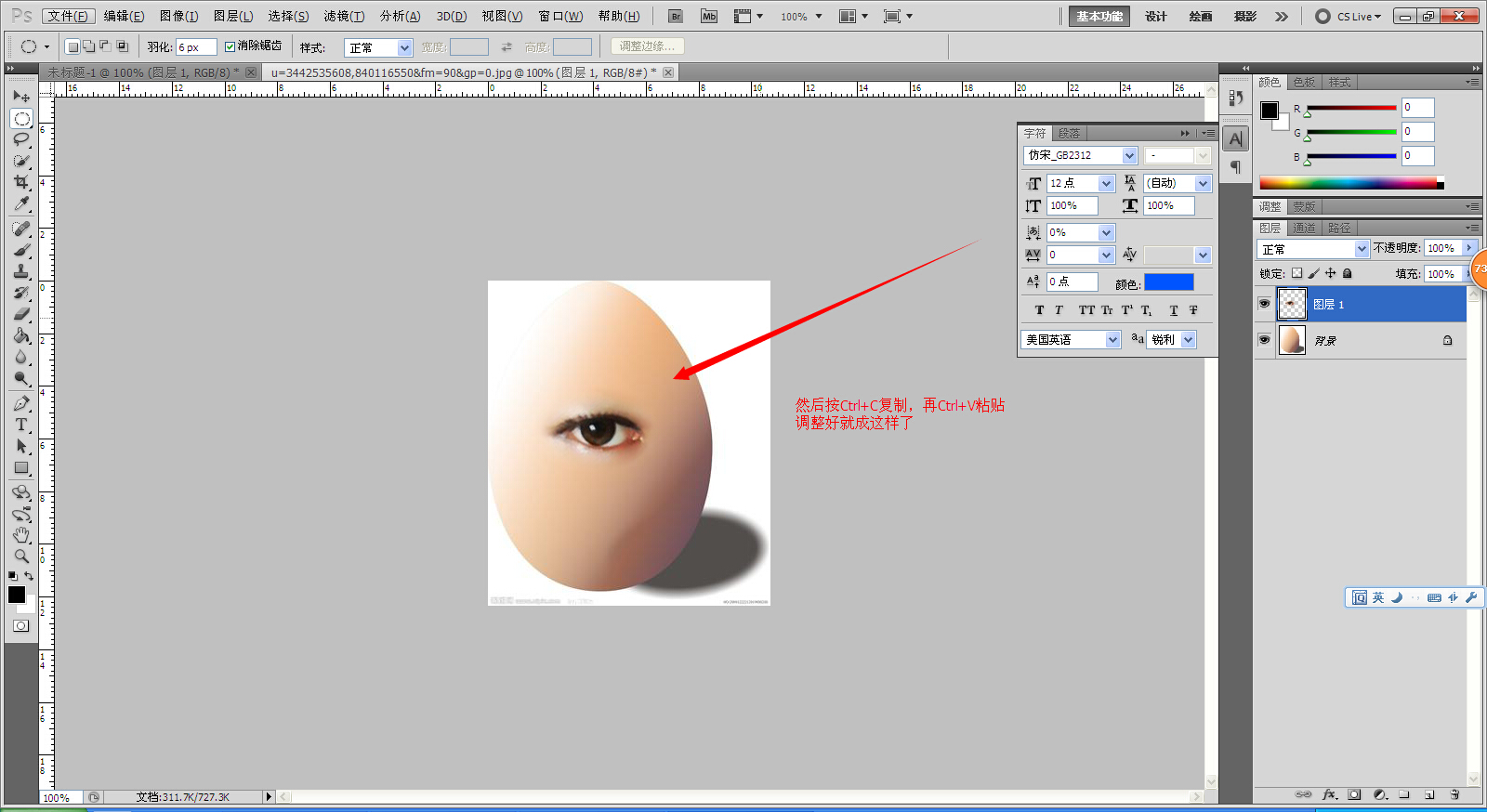
Task: Select the Horizontal Type tool
Action: (21, 425)
